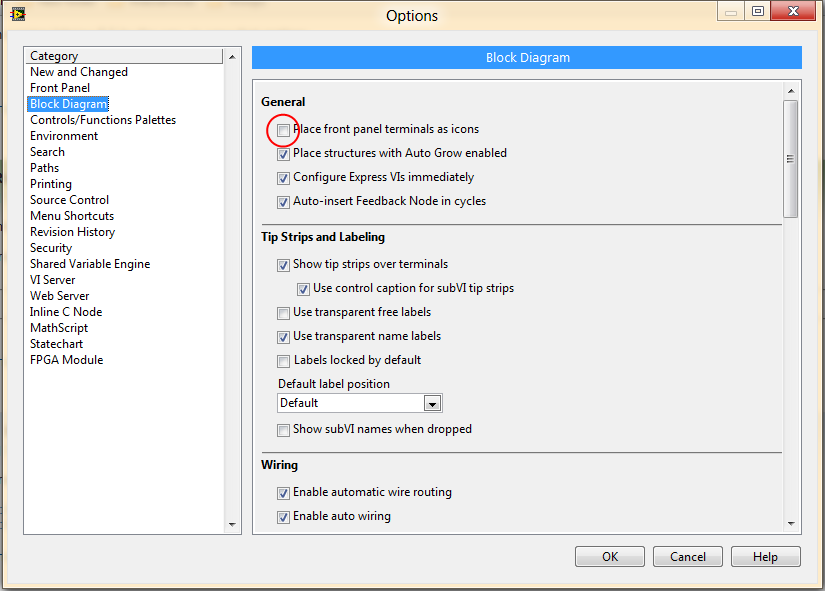The height and width of the screenshot is (600, 825).
Task: Click the Category list header
Action: pos(125,56)
